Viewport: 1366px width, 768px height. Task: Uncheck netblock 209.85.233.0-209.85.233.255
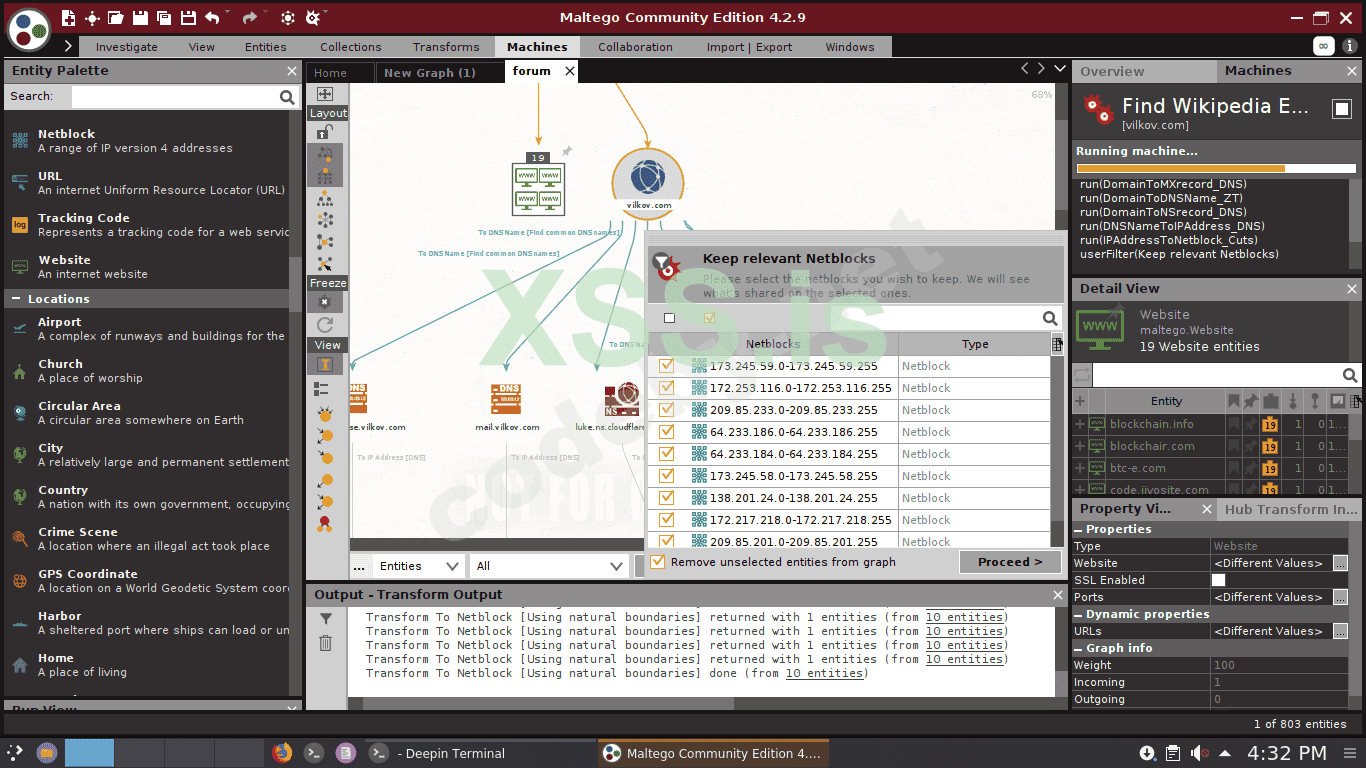click(666, 410)
